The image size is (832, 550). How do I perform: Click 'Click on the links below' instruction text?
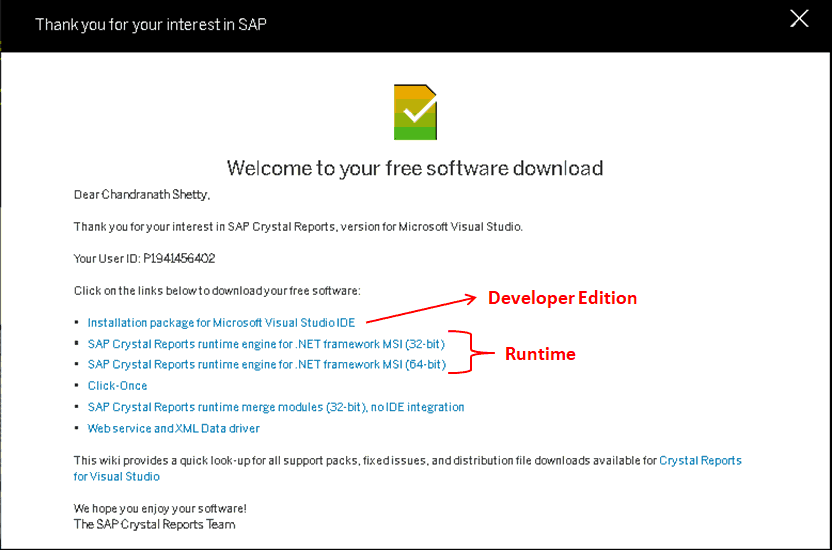coord(217,291)
